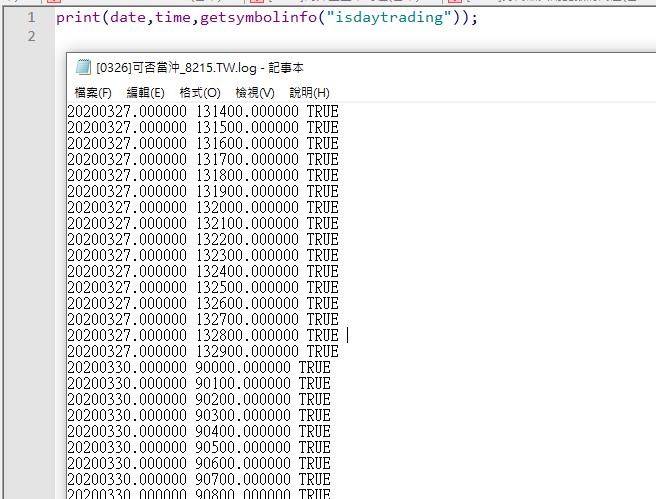Click the Notepad window title text

pyautogui.click(x=200, y=68)
